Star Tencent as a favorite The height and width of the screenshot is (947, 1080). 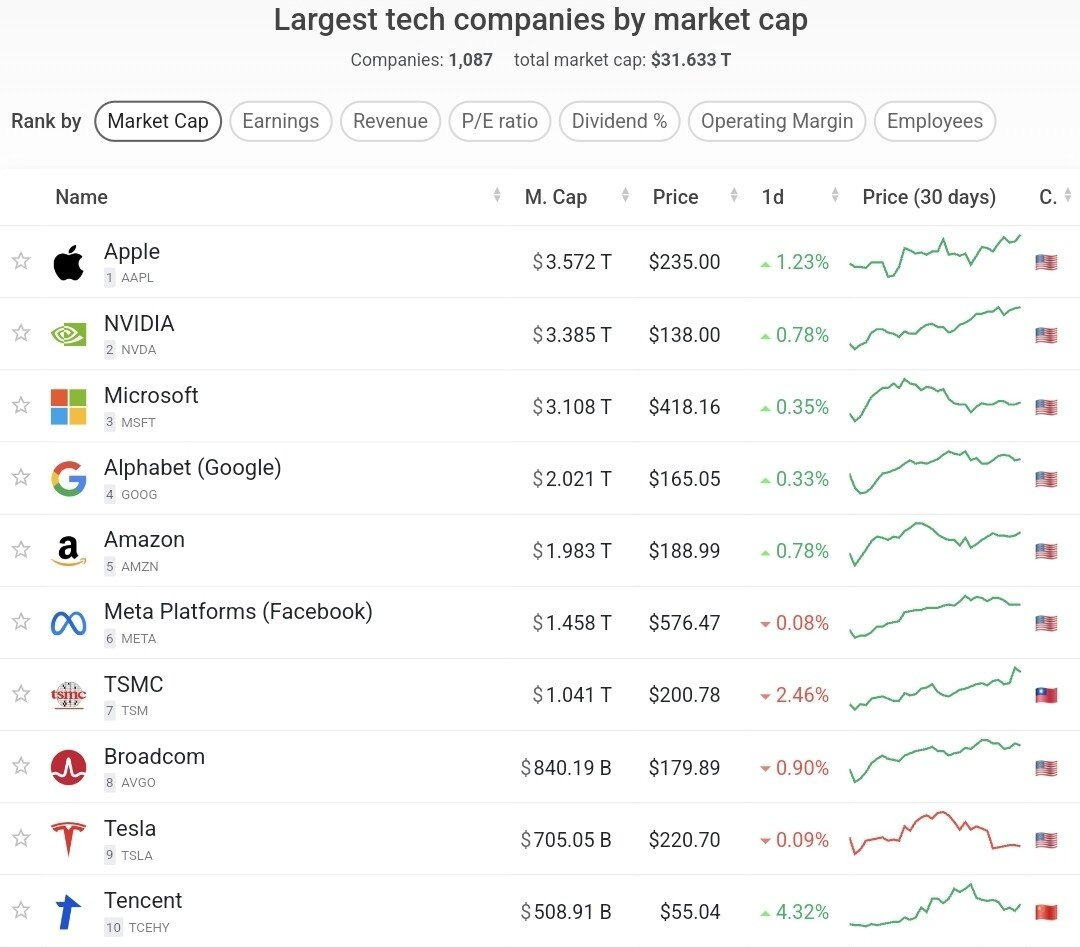tap(21, 911)
